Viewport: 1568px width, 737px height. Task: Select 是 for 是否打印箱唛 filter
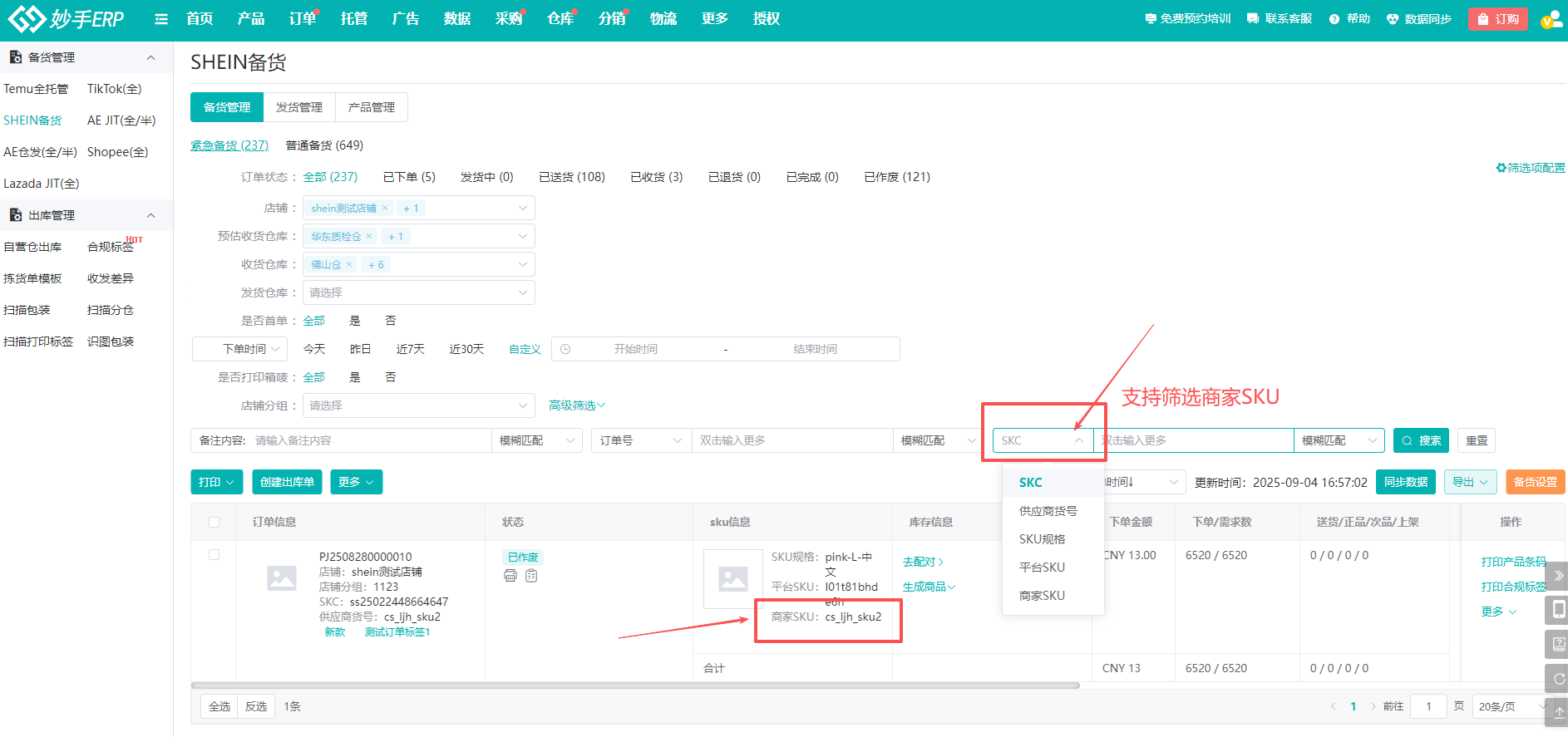[355, 377]
